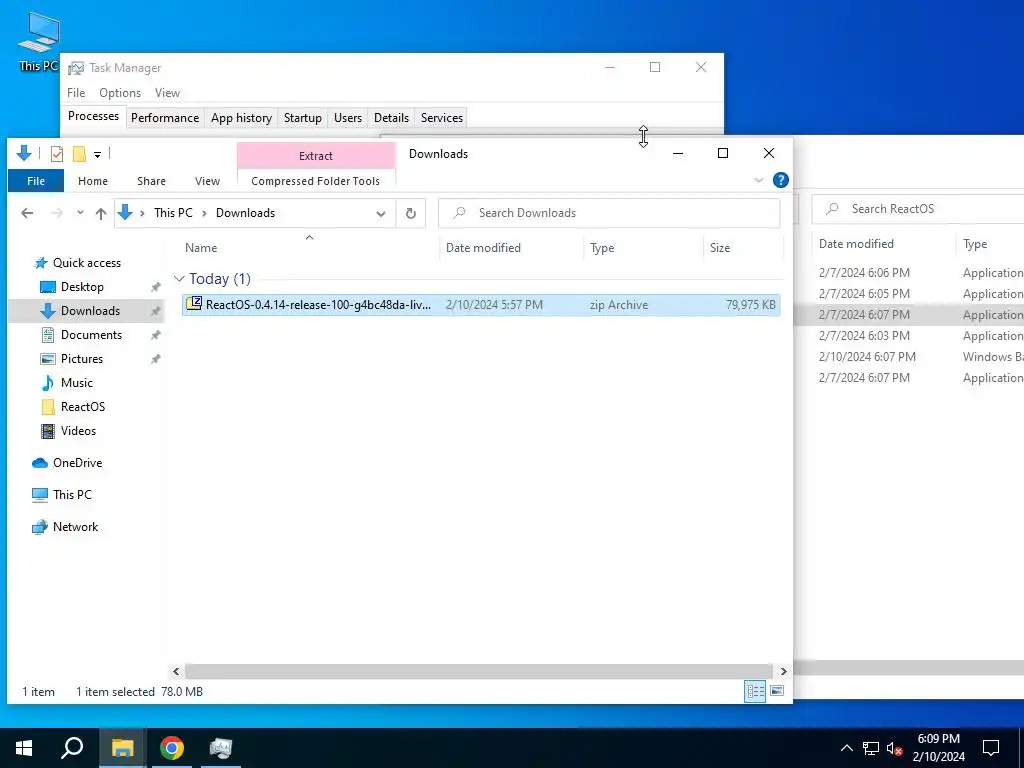Open Task Manager's Services tab
This screenshot has width=1024, height=768.
(x=441, y=118)
